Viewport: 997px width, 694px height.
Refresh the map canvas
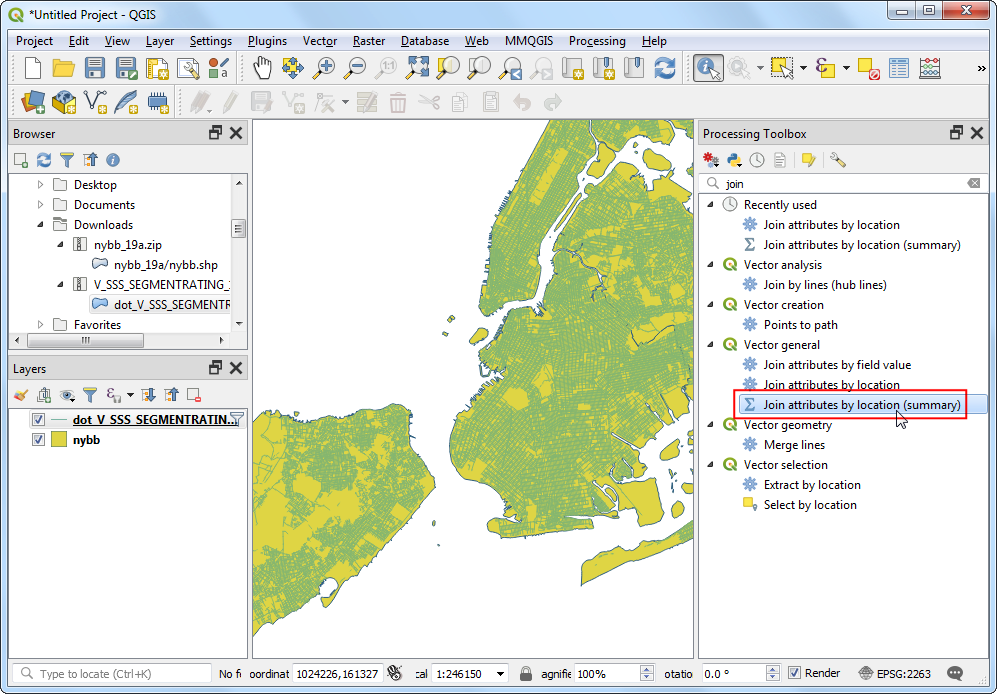[665, 68]
